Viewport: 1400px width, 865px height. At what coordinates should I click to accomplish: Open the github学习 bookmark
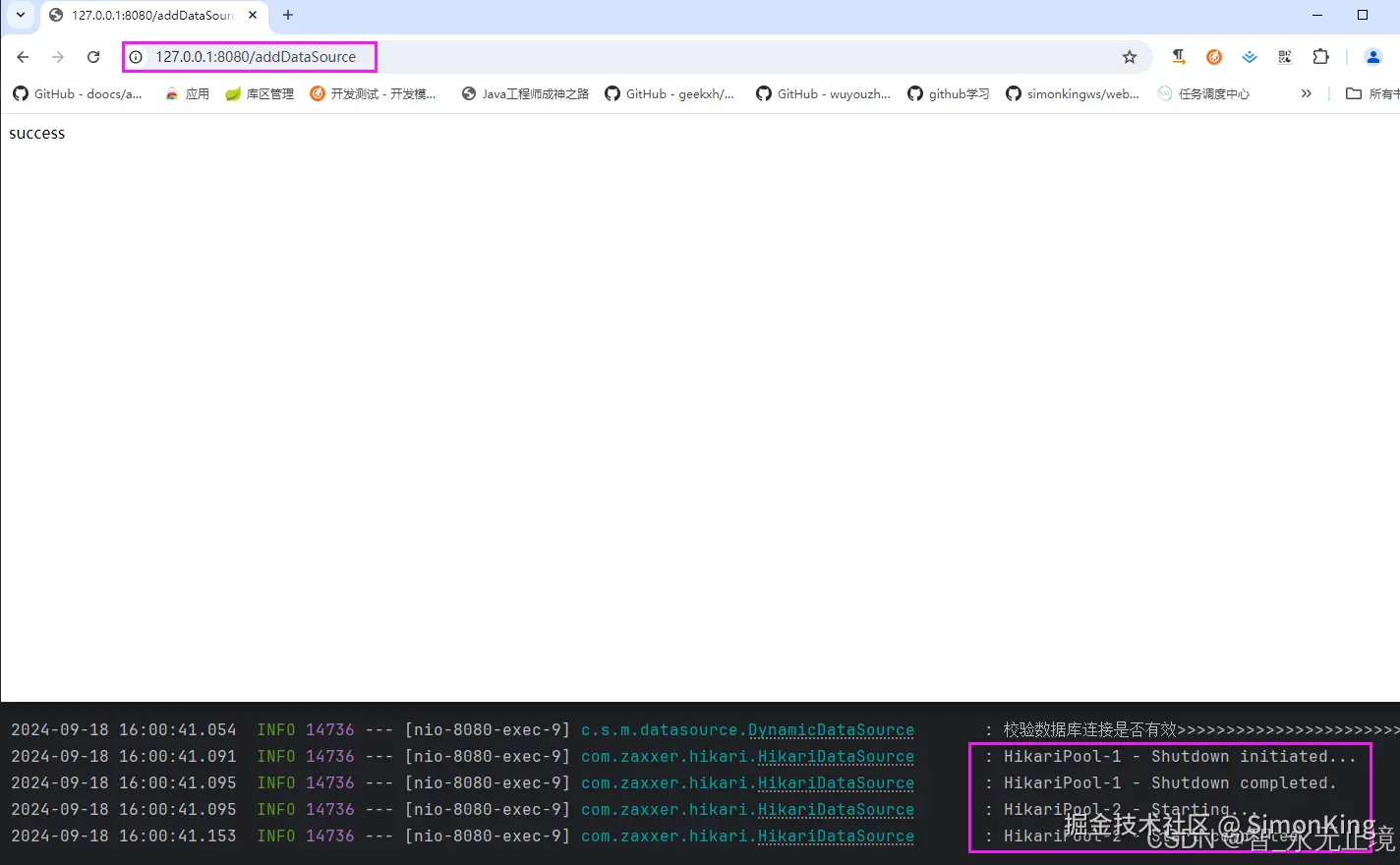(949, 93)
